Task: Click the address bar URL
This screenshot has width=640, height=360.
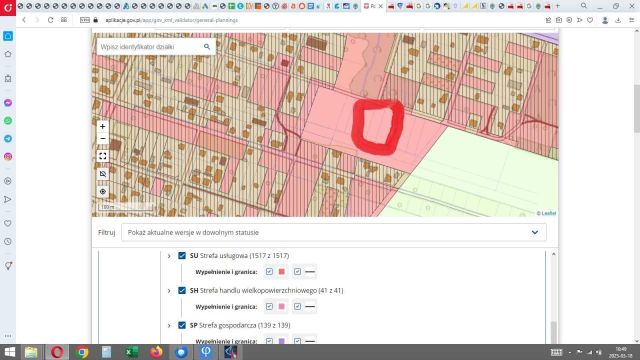Action: pyautogui.click(x=171, y=20)
